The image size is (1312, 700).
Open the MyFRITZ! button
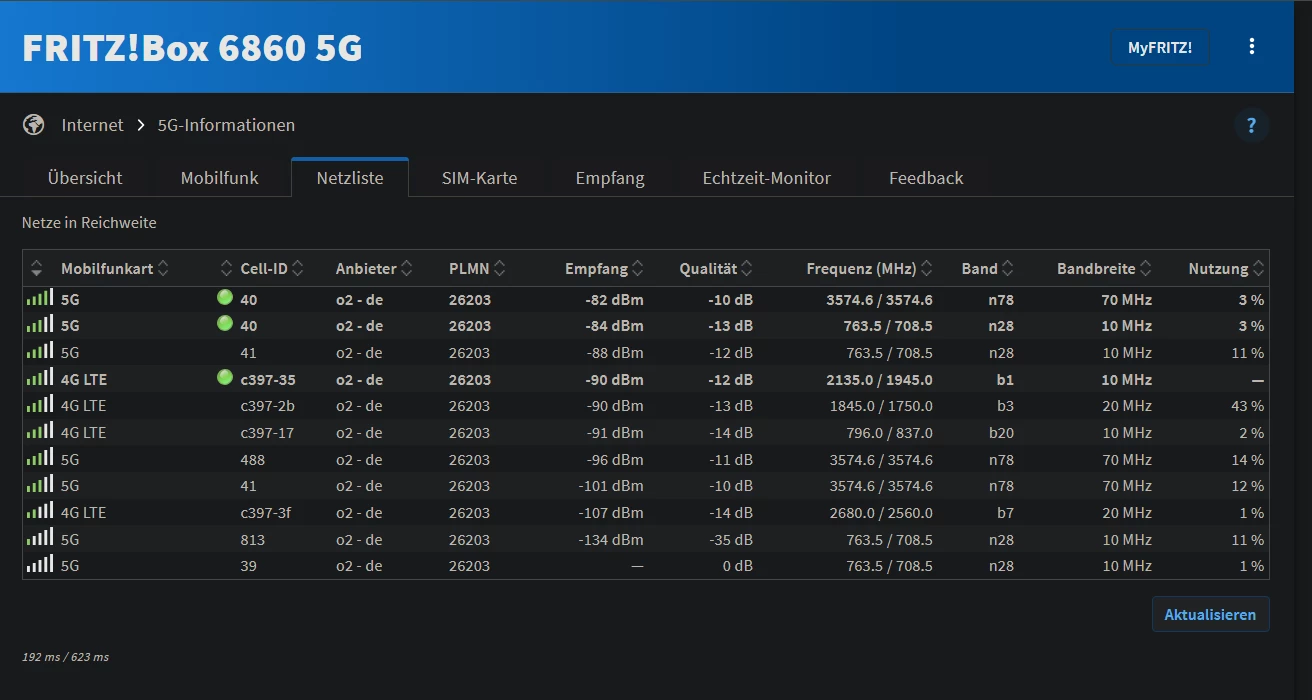1160,47
